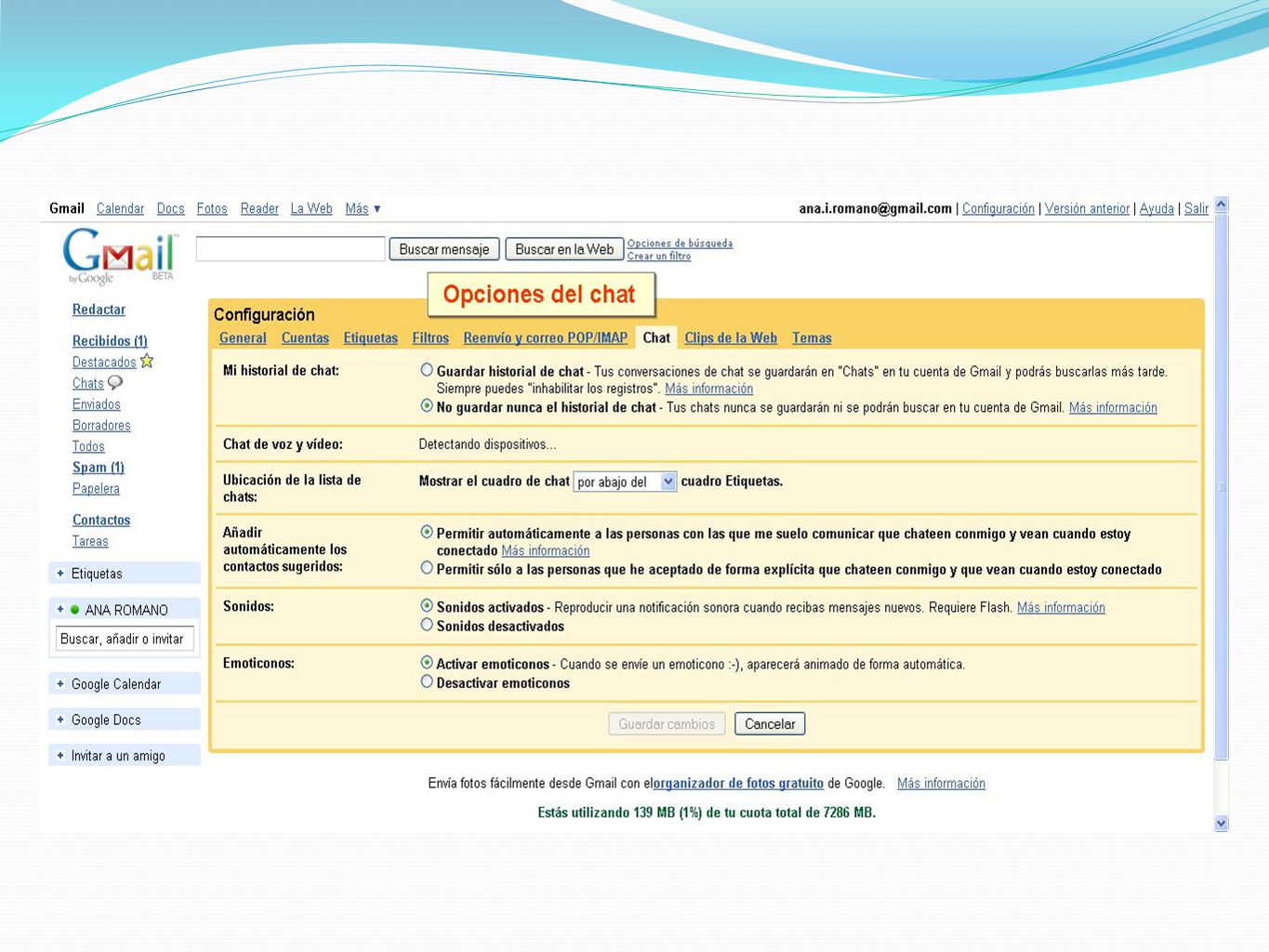Open Opciones de búsqueda link
Screen dimensions: 1269x952
(x=680, y=244)
